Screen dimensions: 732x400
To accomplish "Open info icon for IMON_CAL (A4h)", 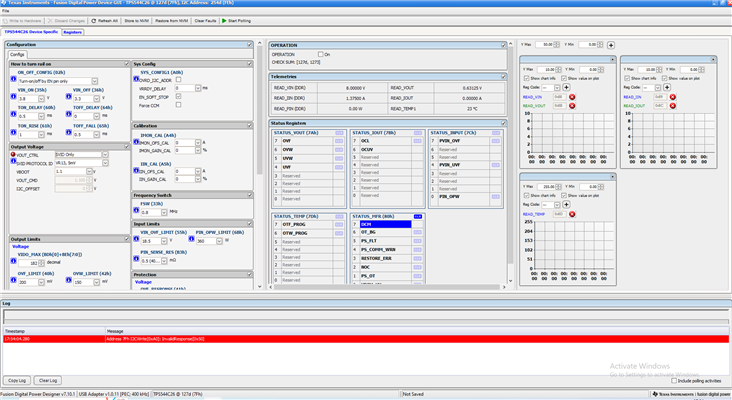I will tap(136, 142).
